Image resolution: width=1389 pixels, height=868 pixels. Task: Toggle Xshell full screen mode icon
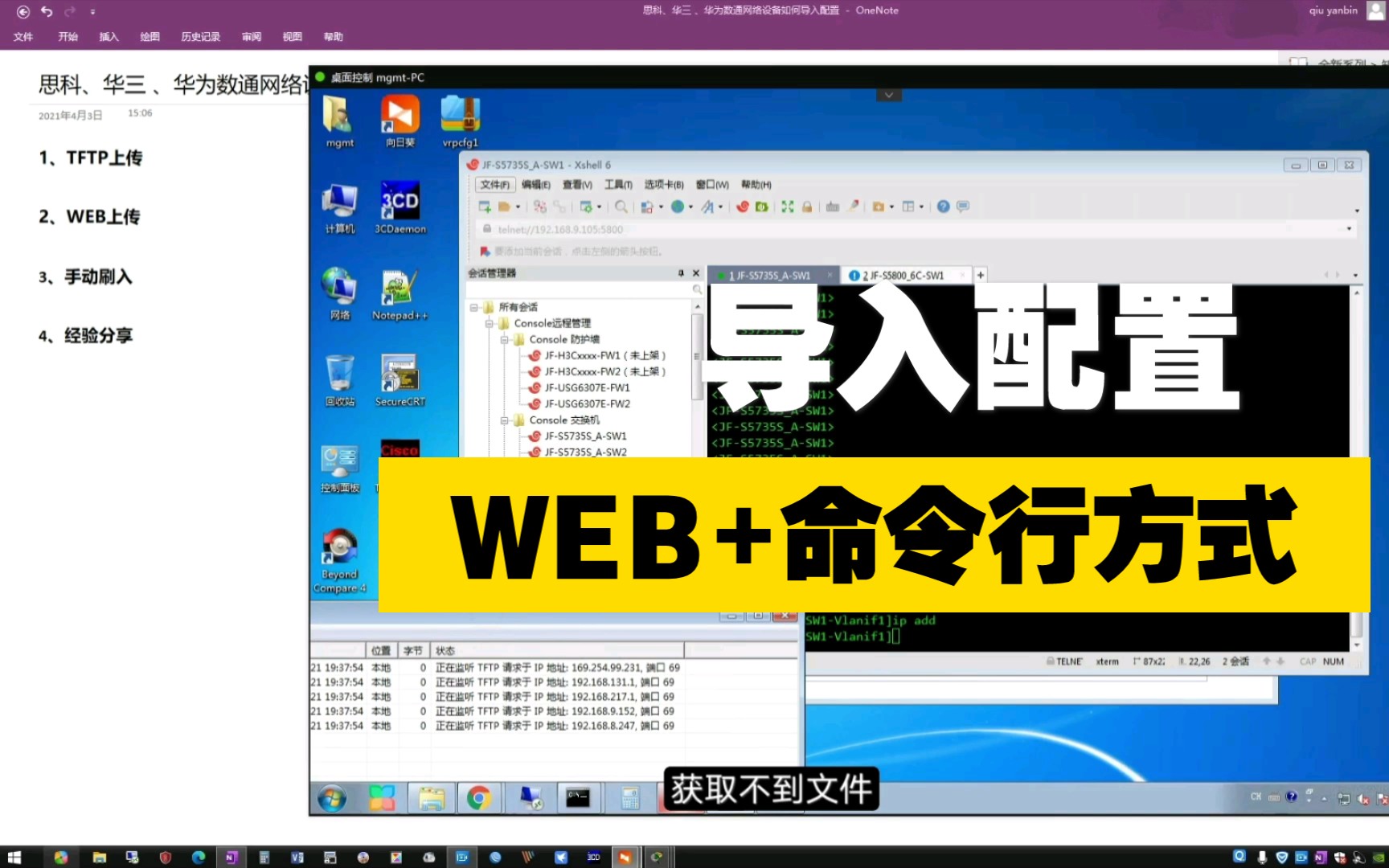click(788, 207)
